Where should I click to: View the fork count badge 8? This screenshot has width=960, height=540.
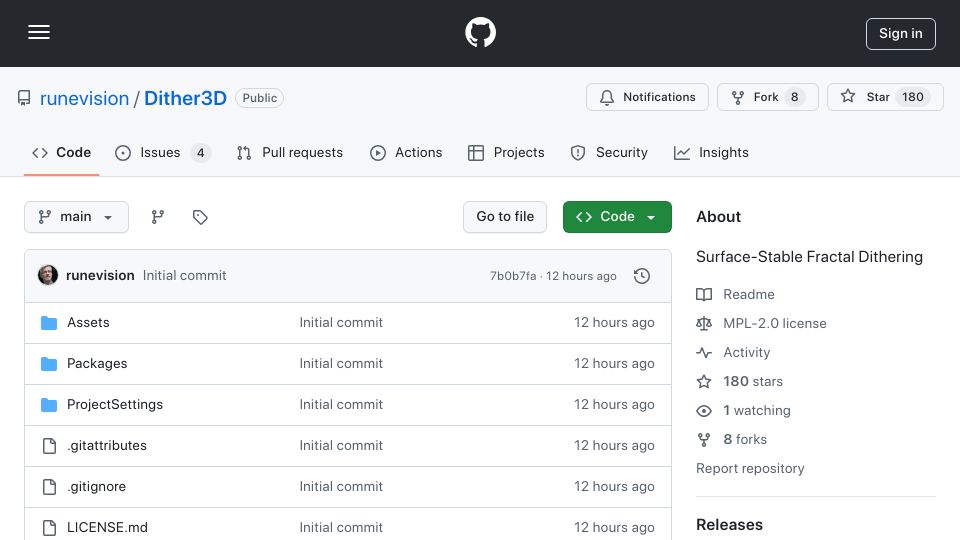pyautogui.click(x=794, y=97)
